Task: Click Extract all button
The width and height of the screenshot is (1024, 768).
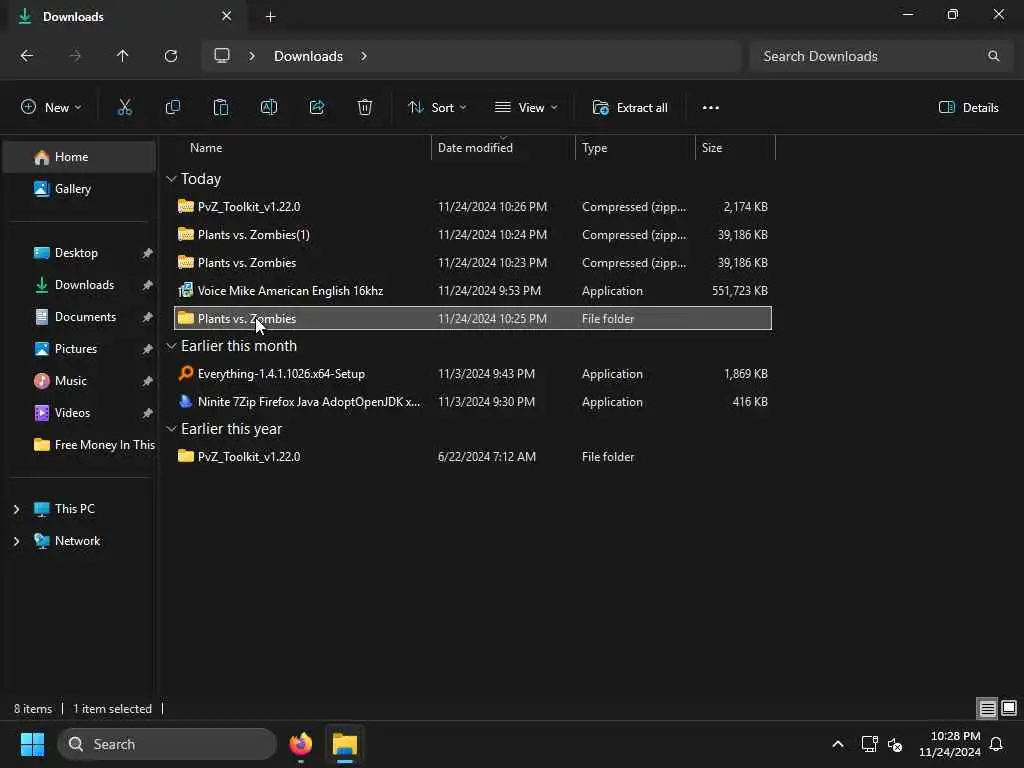Action: [630, 108]
